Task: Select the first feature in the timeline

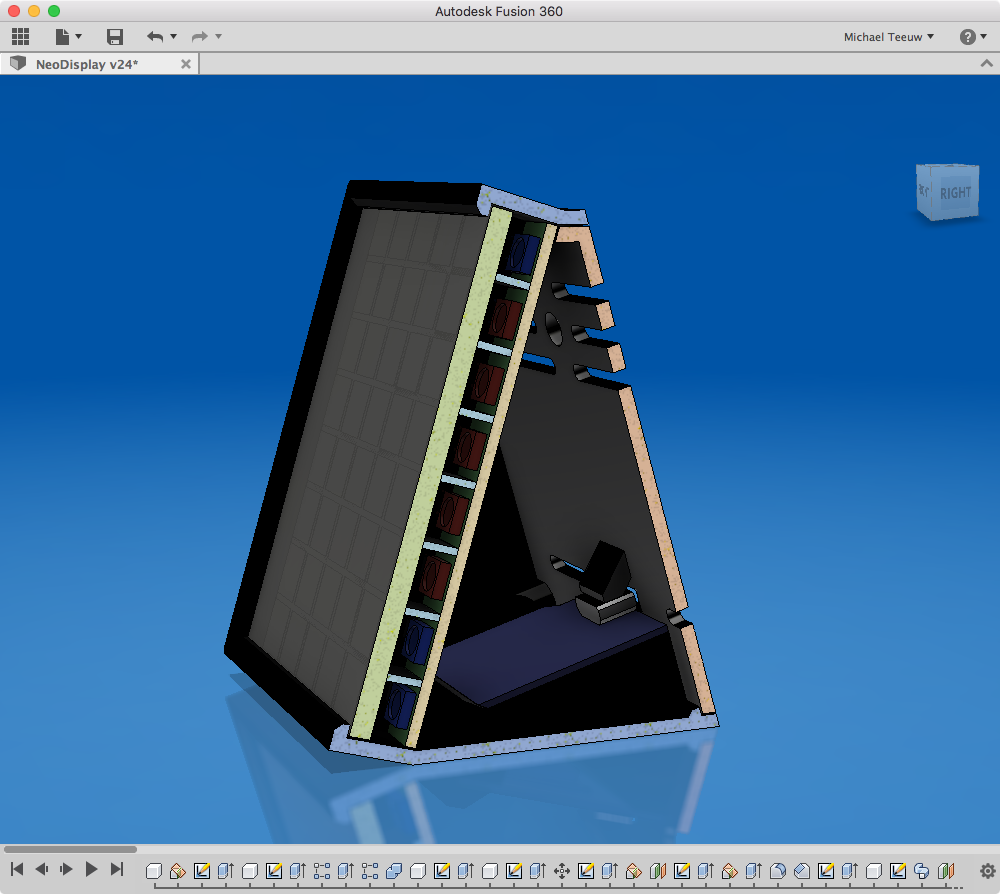Action: [154, 871]
